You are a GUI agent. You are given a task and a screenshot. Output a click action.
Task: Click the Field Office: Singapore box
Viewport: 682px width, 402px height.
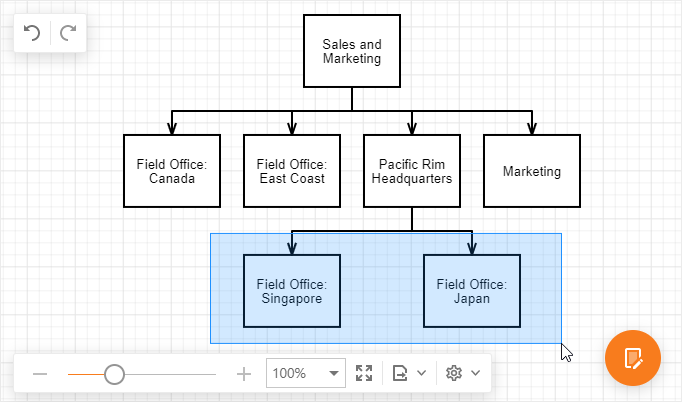[292, 291]
